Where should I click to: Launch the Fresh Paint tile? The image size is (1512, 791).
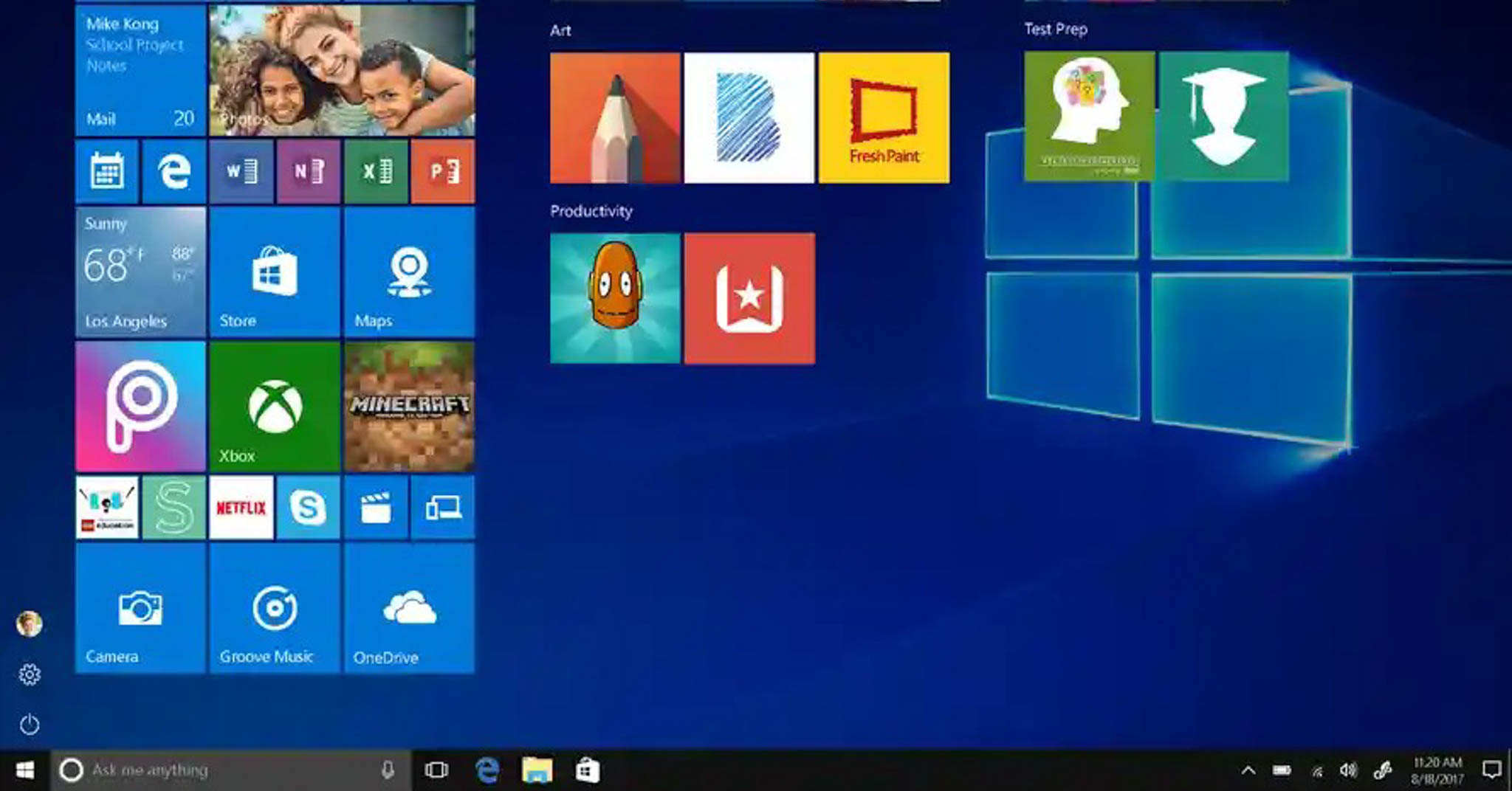pos(884,118)
